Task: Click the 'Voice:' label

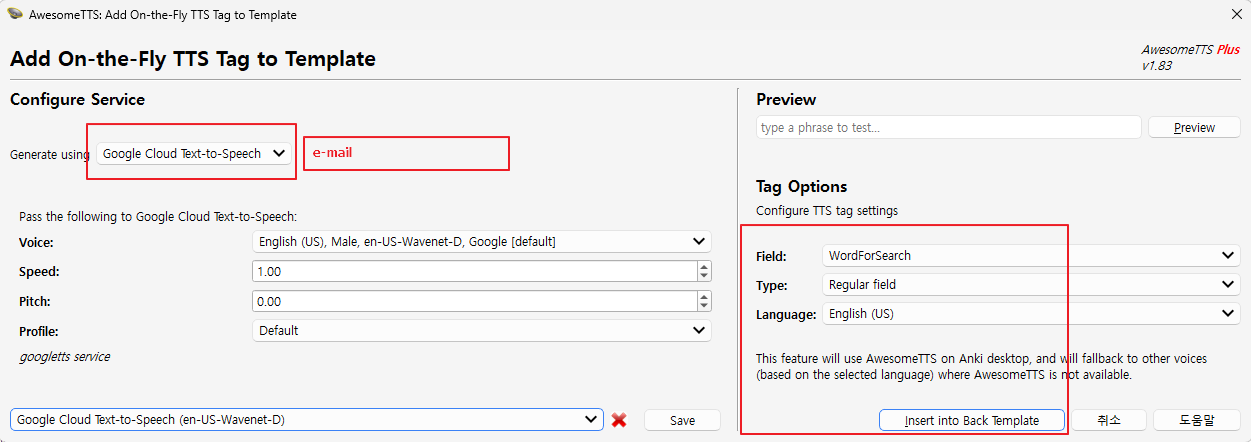Action: coord(36,242)
